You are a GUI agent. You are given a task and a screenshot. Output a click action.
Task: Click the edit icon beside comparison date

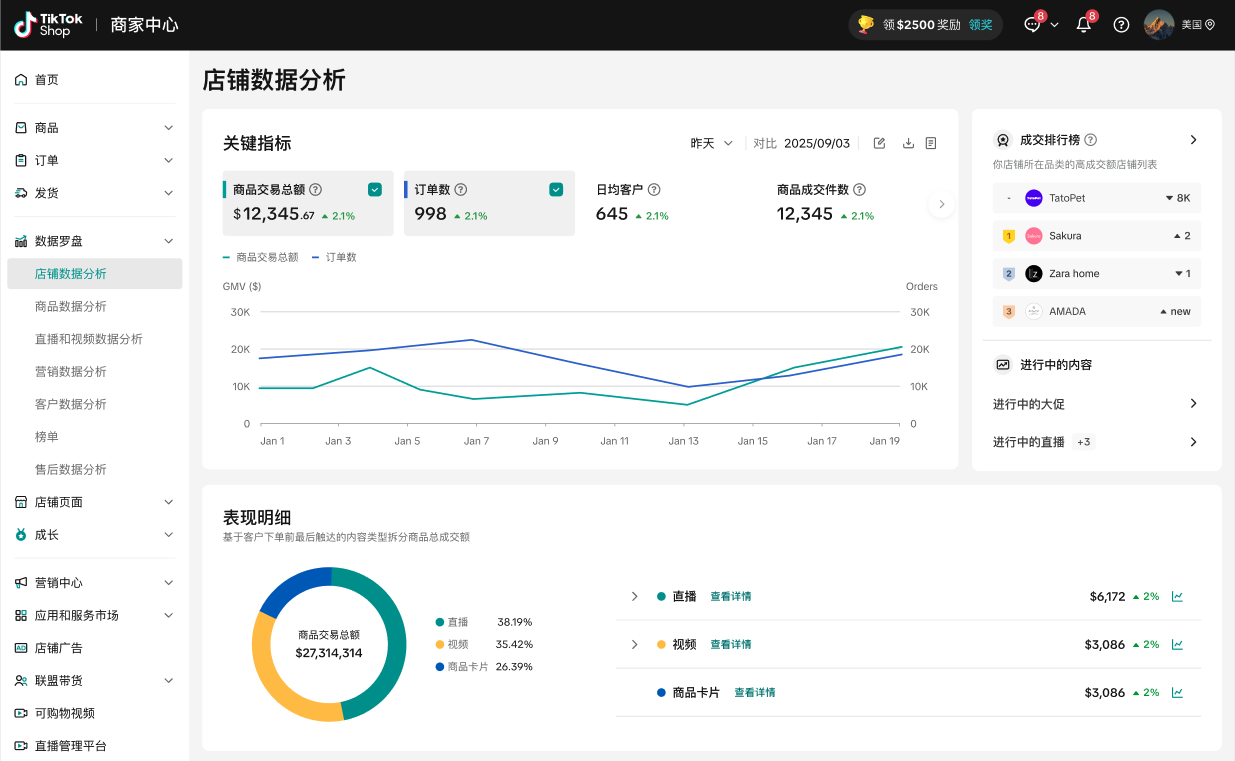tap(879, 143)
